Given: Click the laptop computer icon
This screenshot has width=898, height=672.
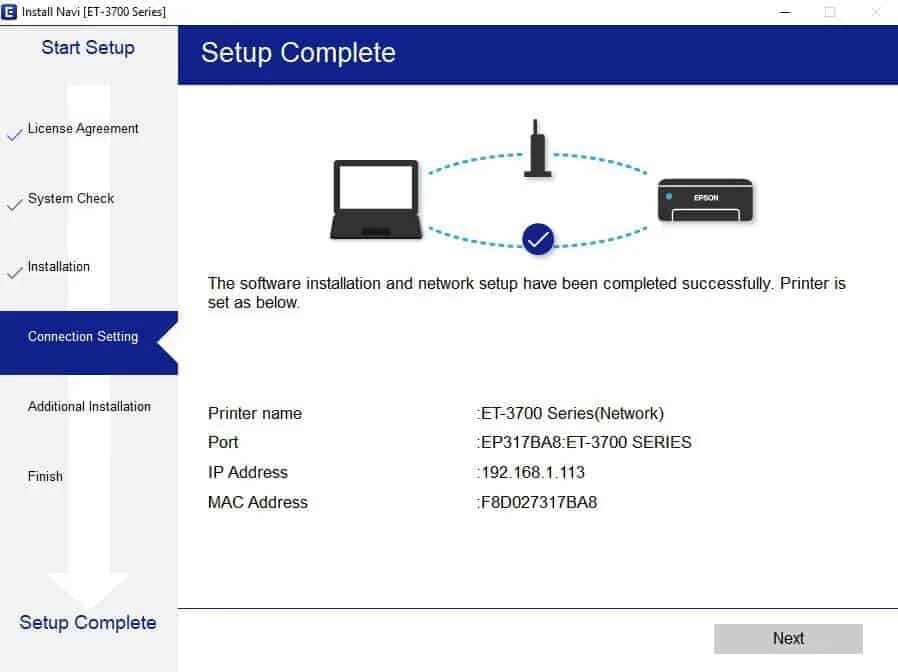Looking at the screenshot, I should (376, 199).
